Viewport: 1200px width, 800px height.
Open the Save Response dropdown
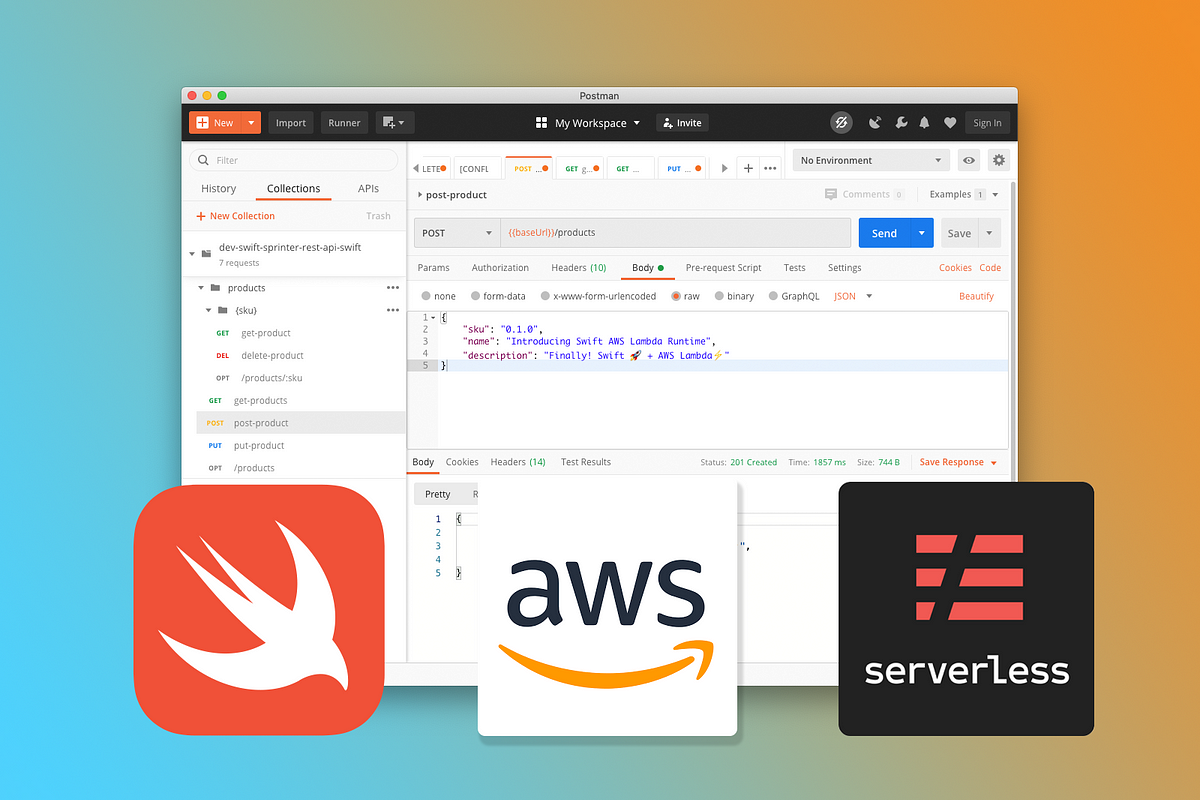[958, 462]
